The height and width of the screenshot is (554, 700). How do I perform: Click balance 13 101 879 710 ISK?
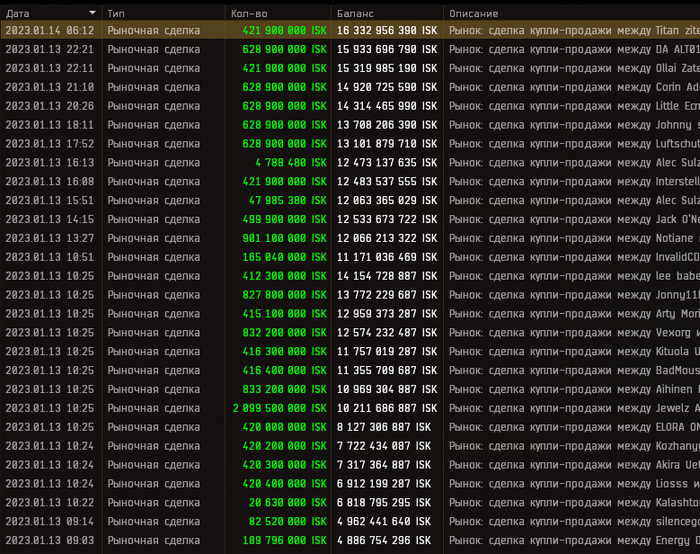[387, 144]
